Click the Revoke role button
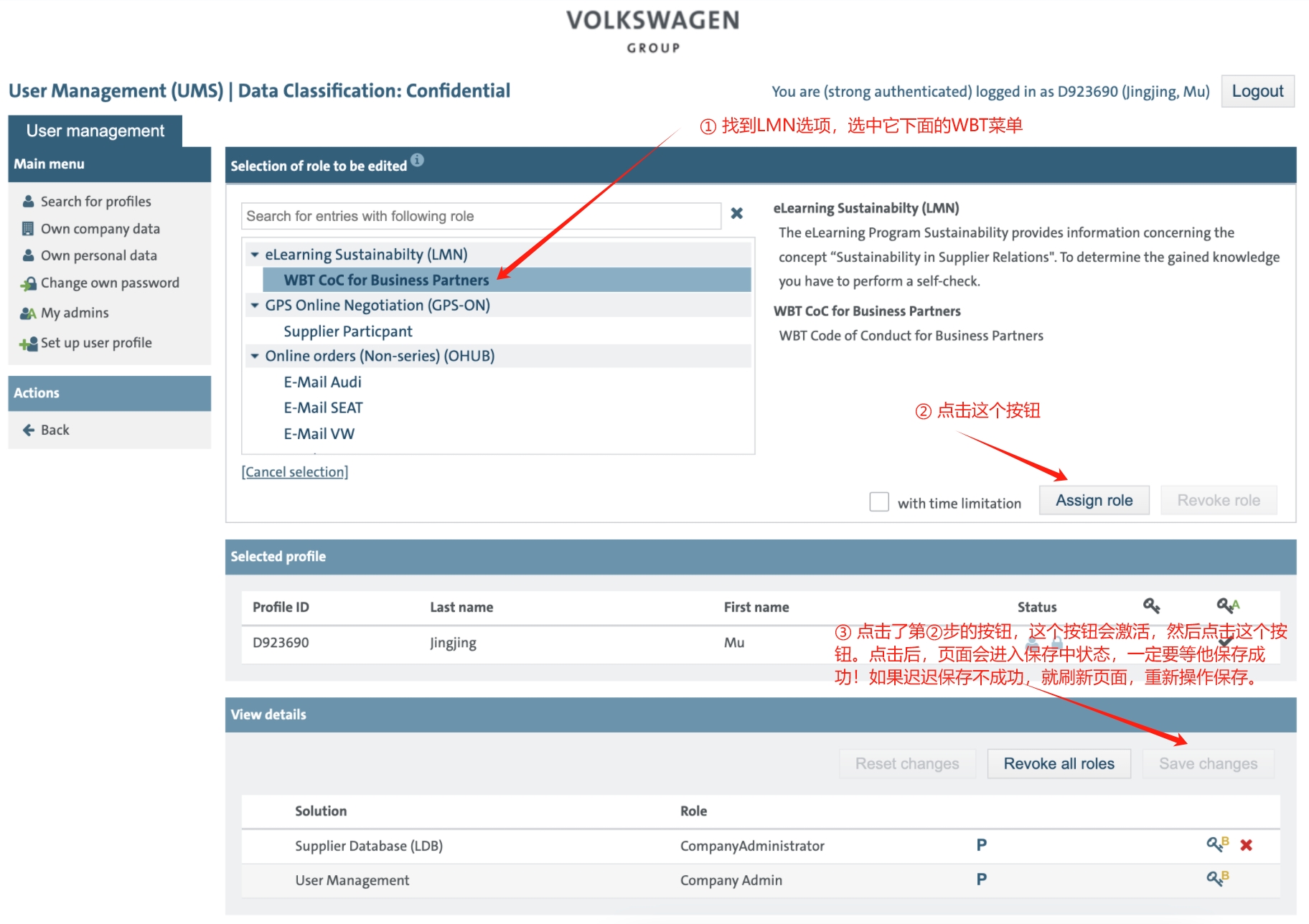The image size is (1309, 924). coord(1219,500)
